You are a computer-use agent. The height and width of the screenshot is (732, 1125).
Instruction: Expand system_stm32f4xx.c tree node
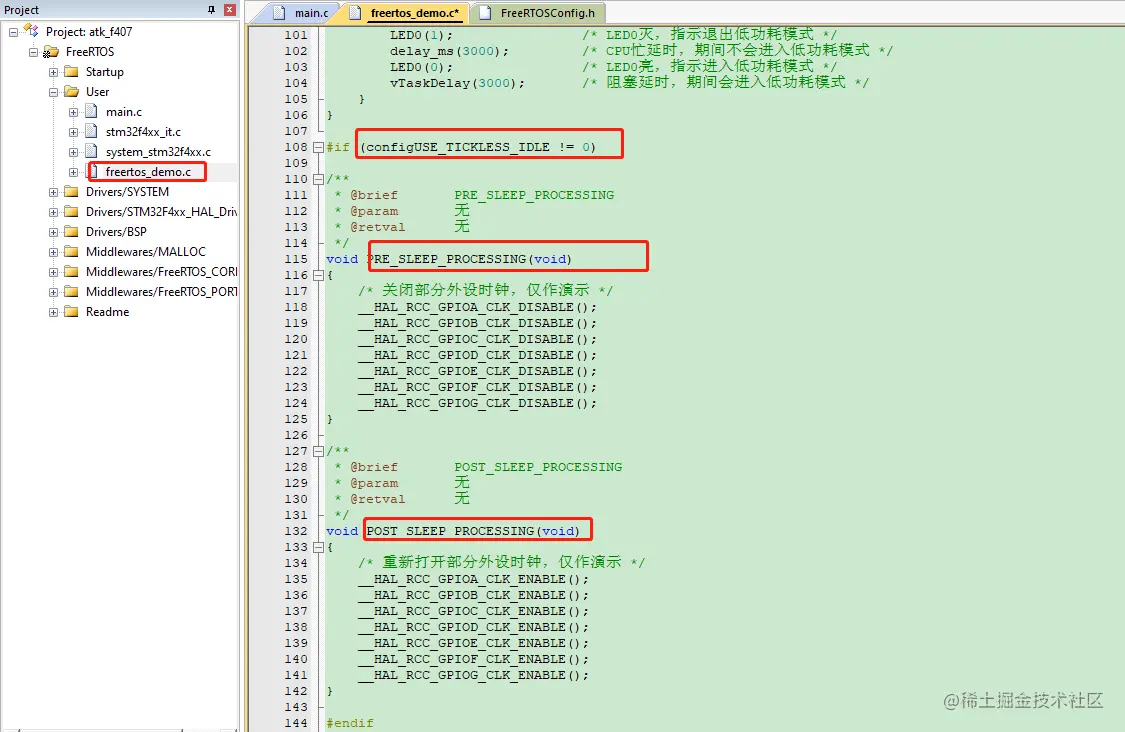74,153
